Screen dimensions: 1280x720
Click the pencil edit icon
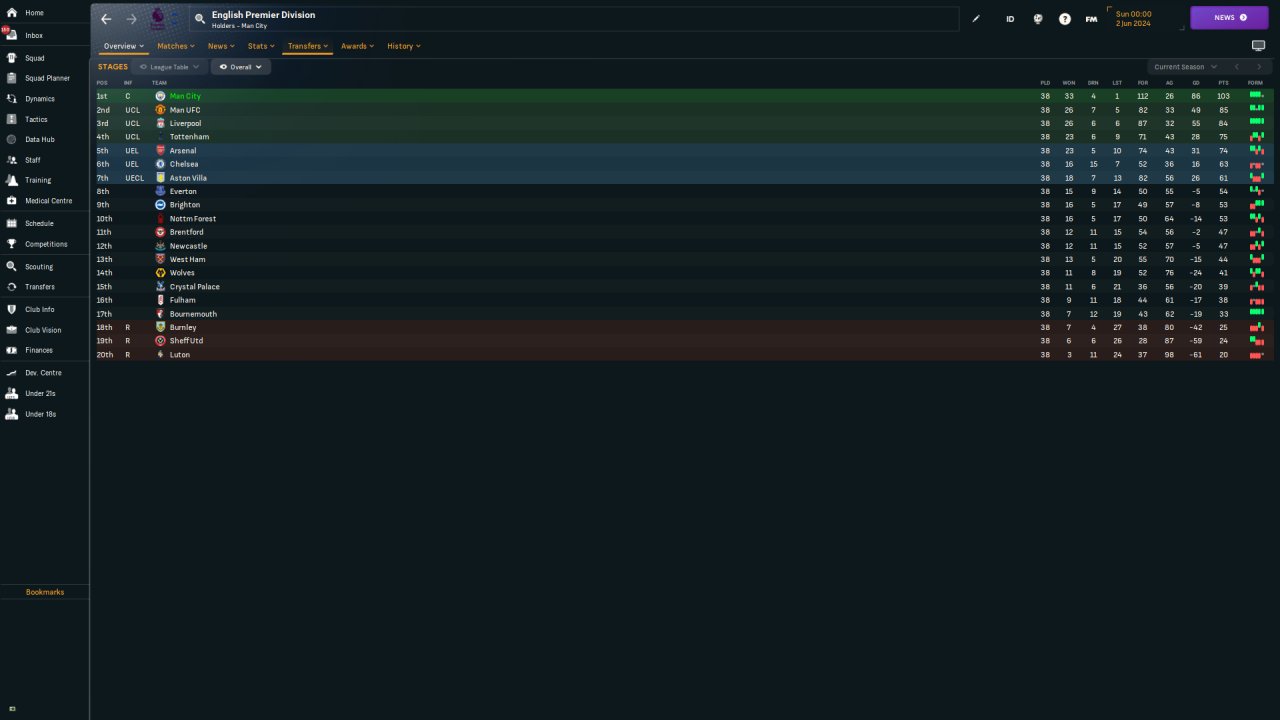pos(977,19)
